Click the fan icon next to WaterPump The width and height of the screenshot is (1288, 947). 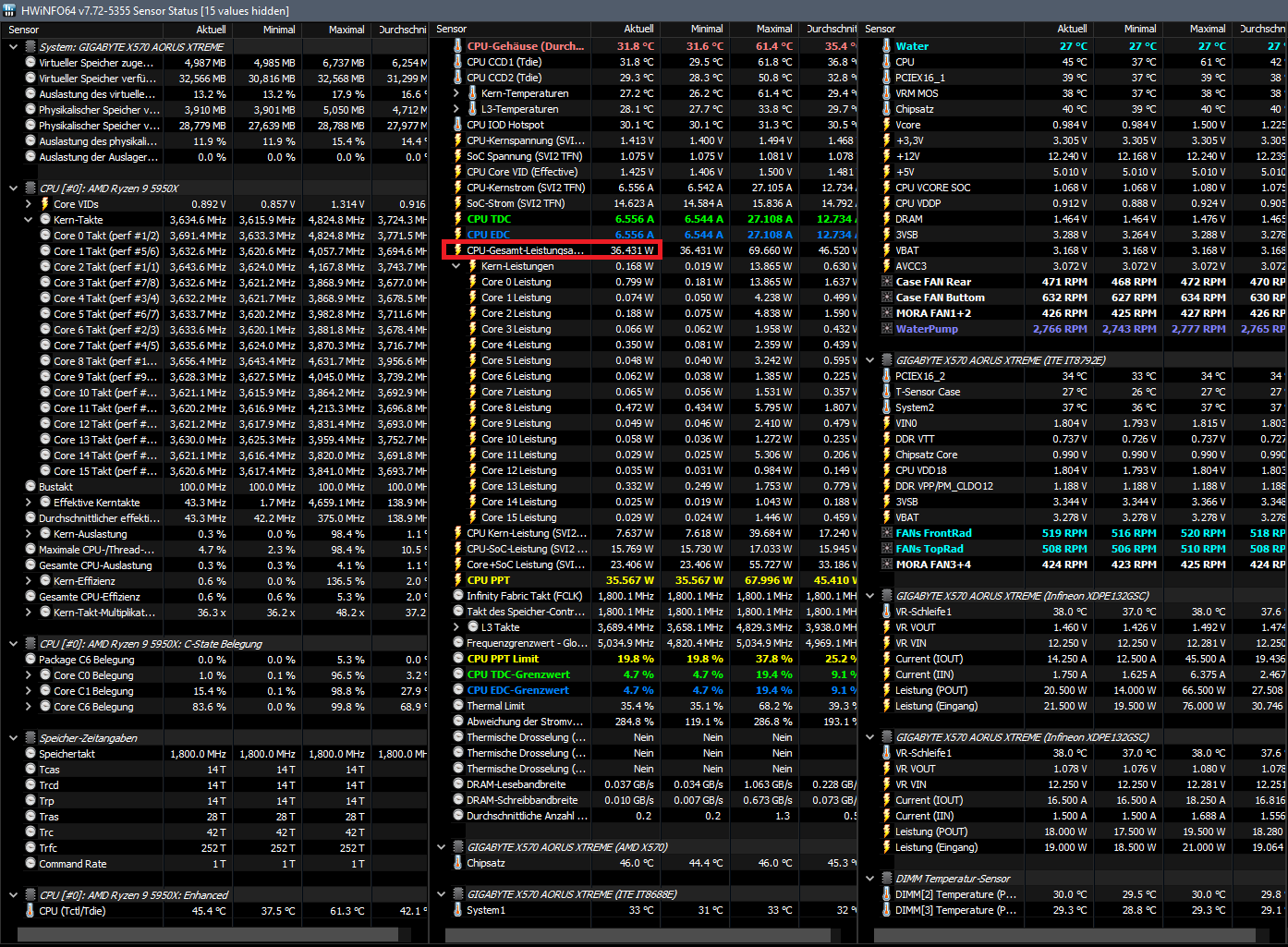click(x=887, y=329)
